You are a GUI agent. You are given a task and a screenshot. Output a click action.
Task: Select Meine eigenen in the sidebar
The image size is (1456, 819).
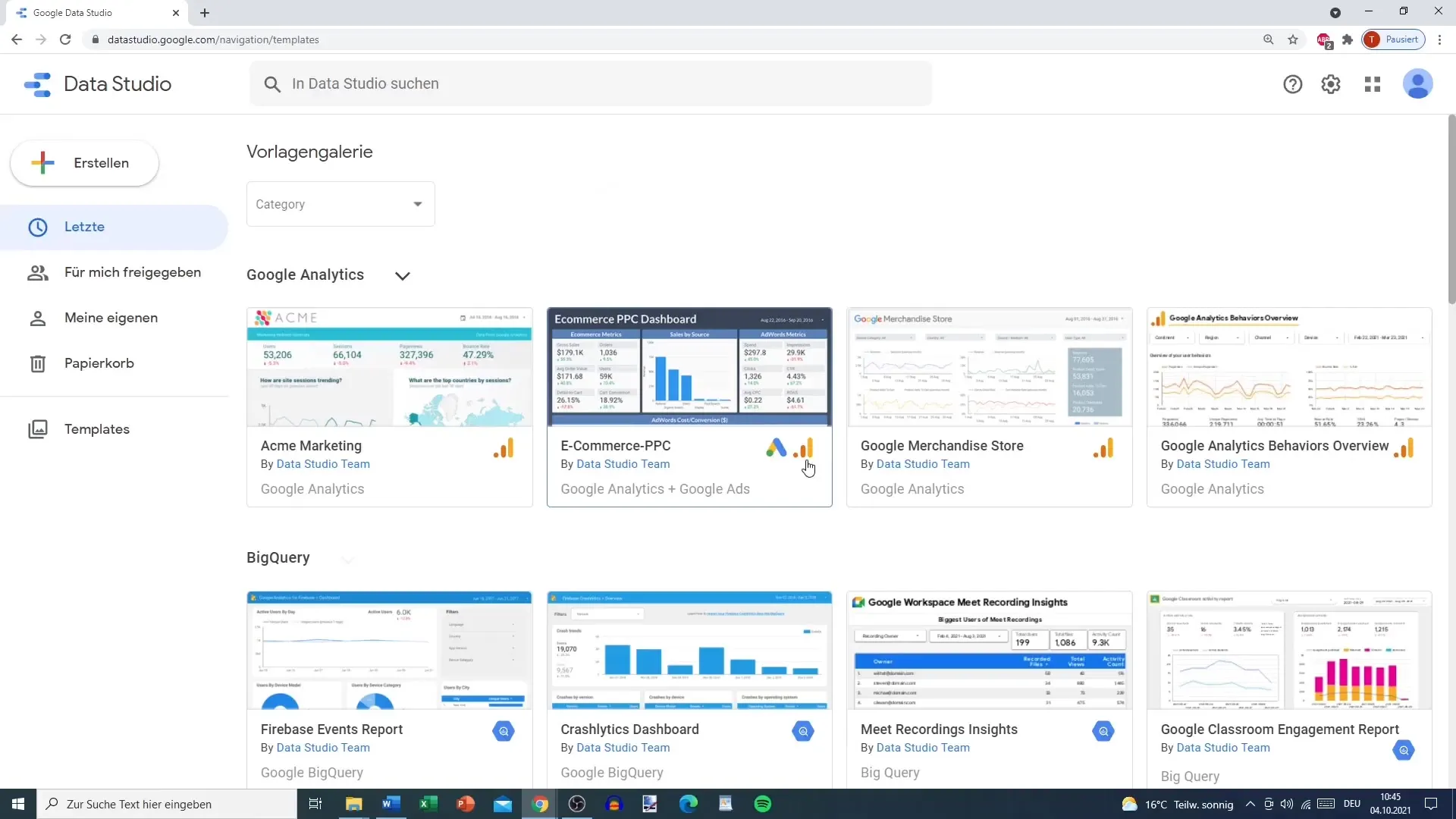point(114,318)
